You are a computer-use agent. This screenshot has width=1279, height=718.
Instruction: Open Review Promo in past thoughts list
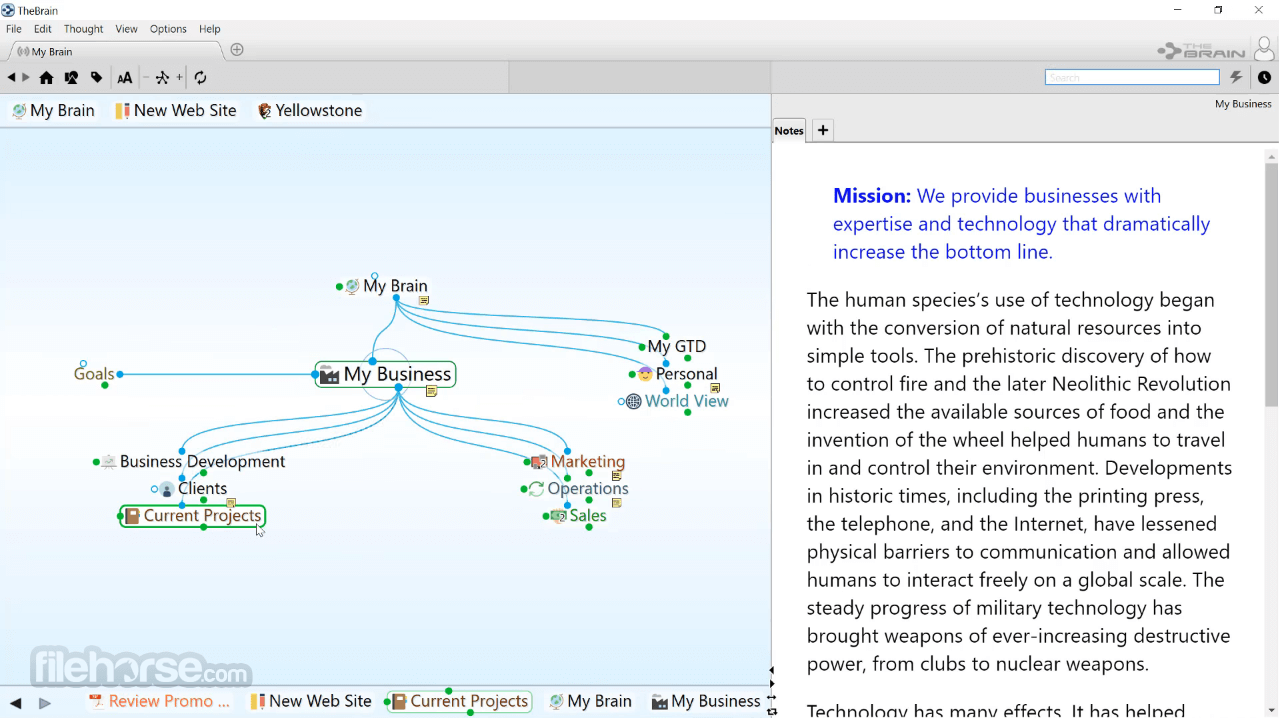coord(160,702)
